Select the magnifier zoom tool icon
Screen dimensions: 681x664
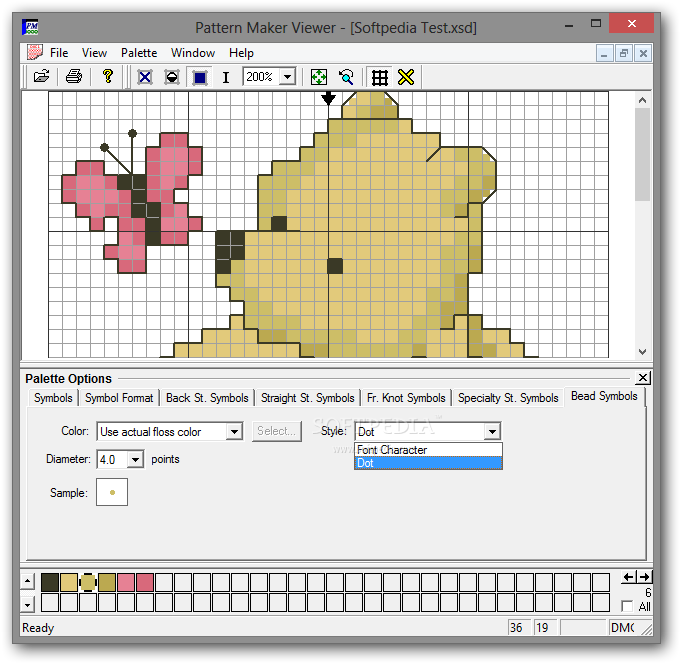click(346, 77)
